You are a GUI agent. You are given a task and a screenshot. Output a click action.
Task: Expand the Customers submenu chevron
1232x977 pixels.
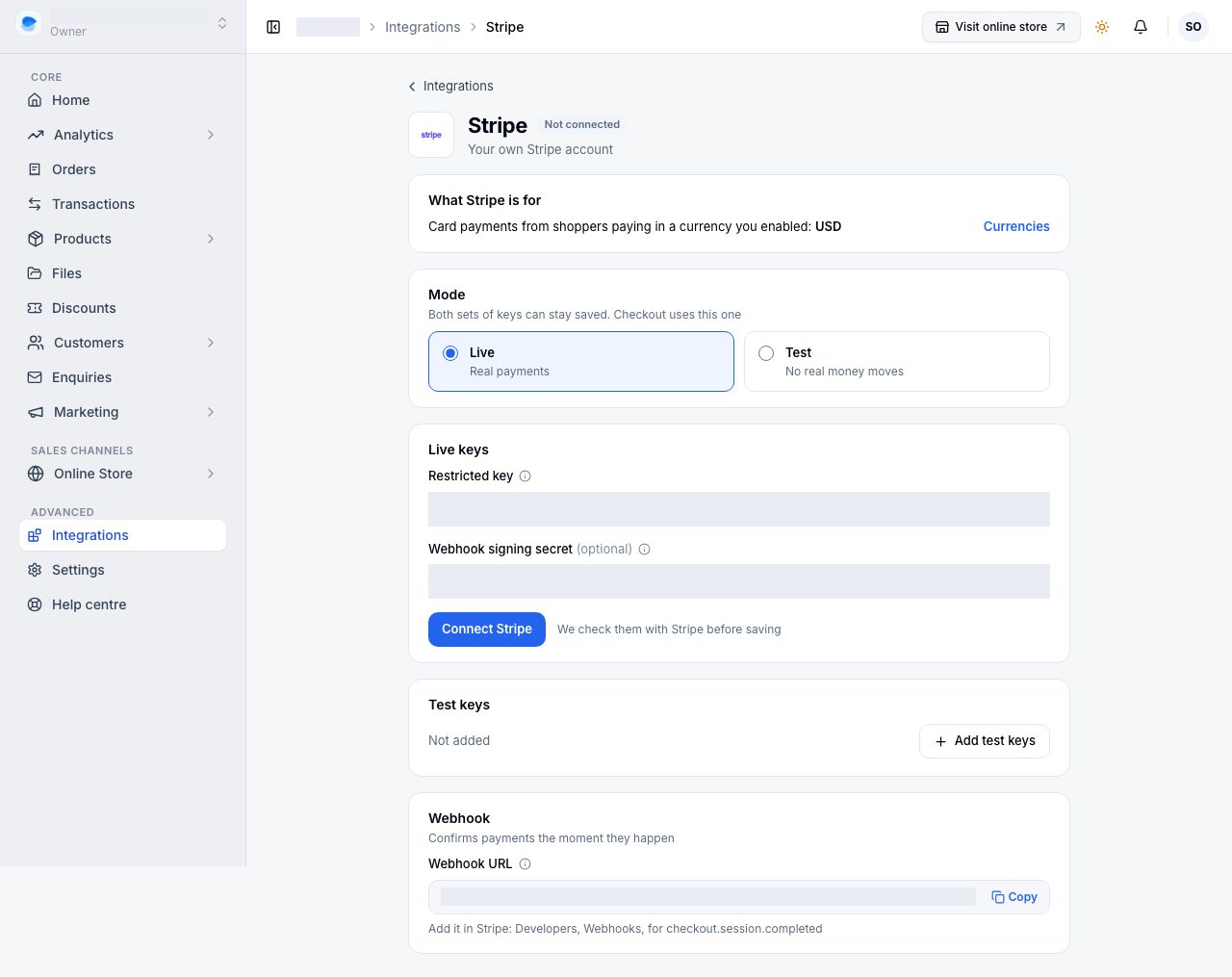coord(211,343)
